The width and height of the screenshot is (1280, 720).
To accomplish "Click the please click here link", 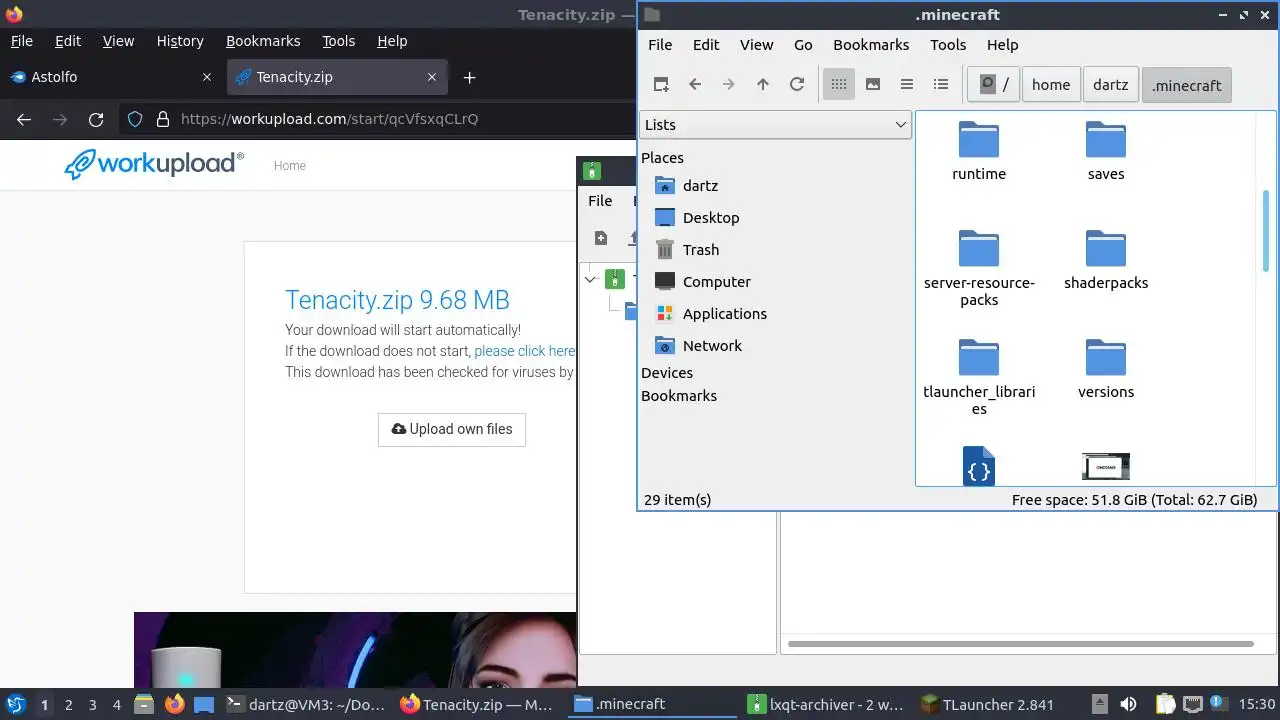I will pyautogui.click(x=525, y=351).
